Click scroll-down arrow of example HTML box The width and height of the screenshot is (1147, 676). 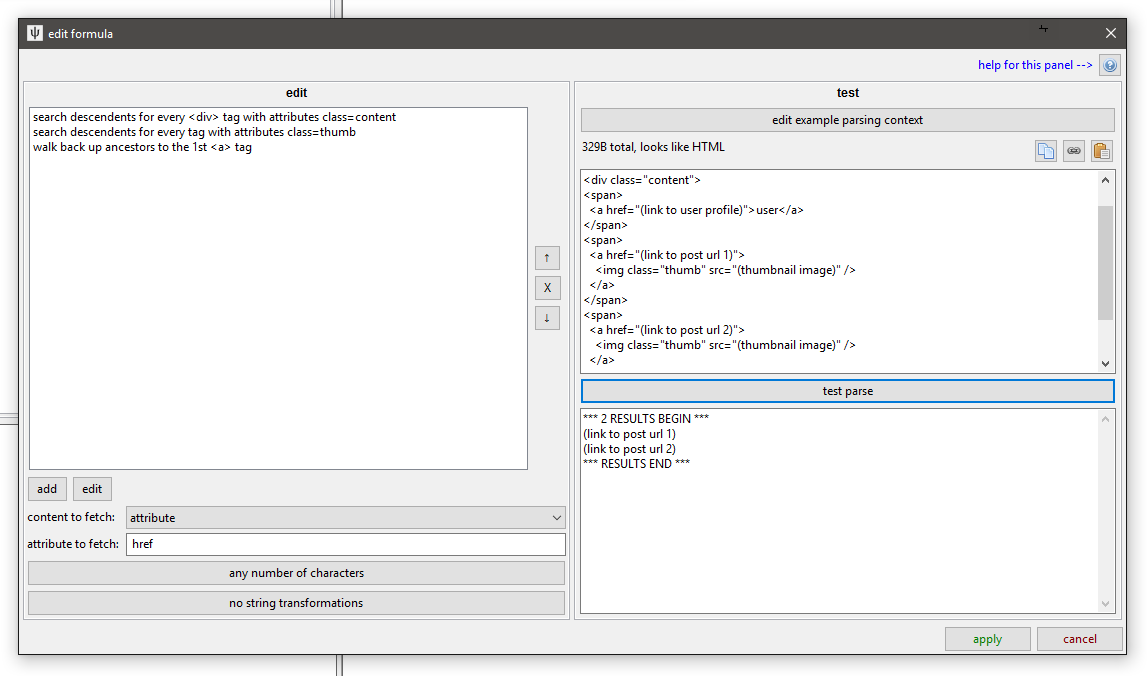click(1105, 364)
